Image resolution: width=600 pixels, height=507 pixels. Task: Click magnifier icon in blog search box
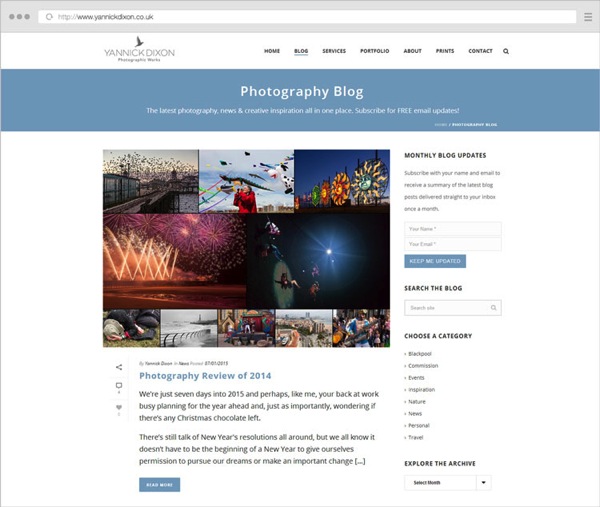[494, 308]
